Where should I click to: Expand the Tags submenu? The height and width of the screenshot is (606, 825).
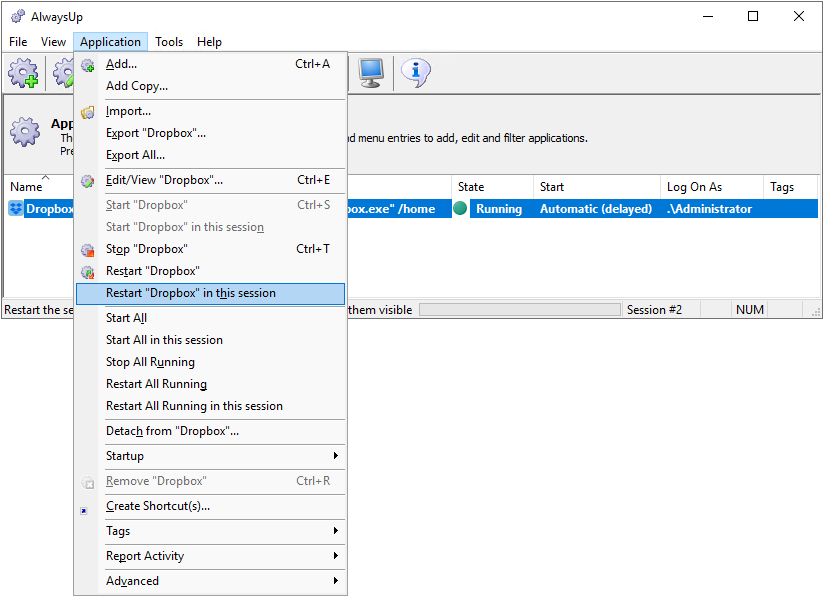coord(210,531)
